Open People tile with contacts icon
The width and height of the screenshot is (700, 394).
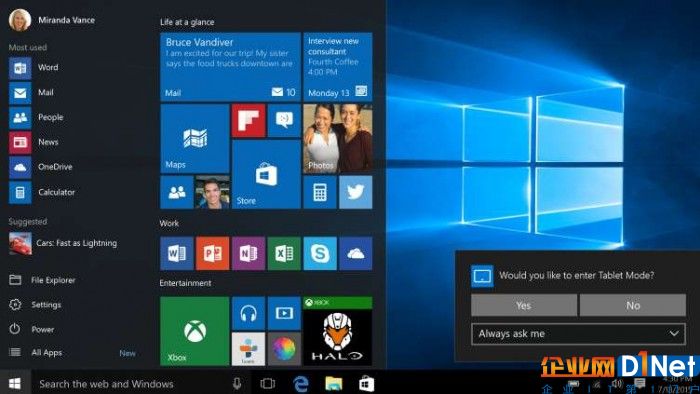[177, 192]
